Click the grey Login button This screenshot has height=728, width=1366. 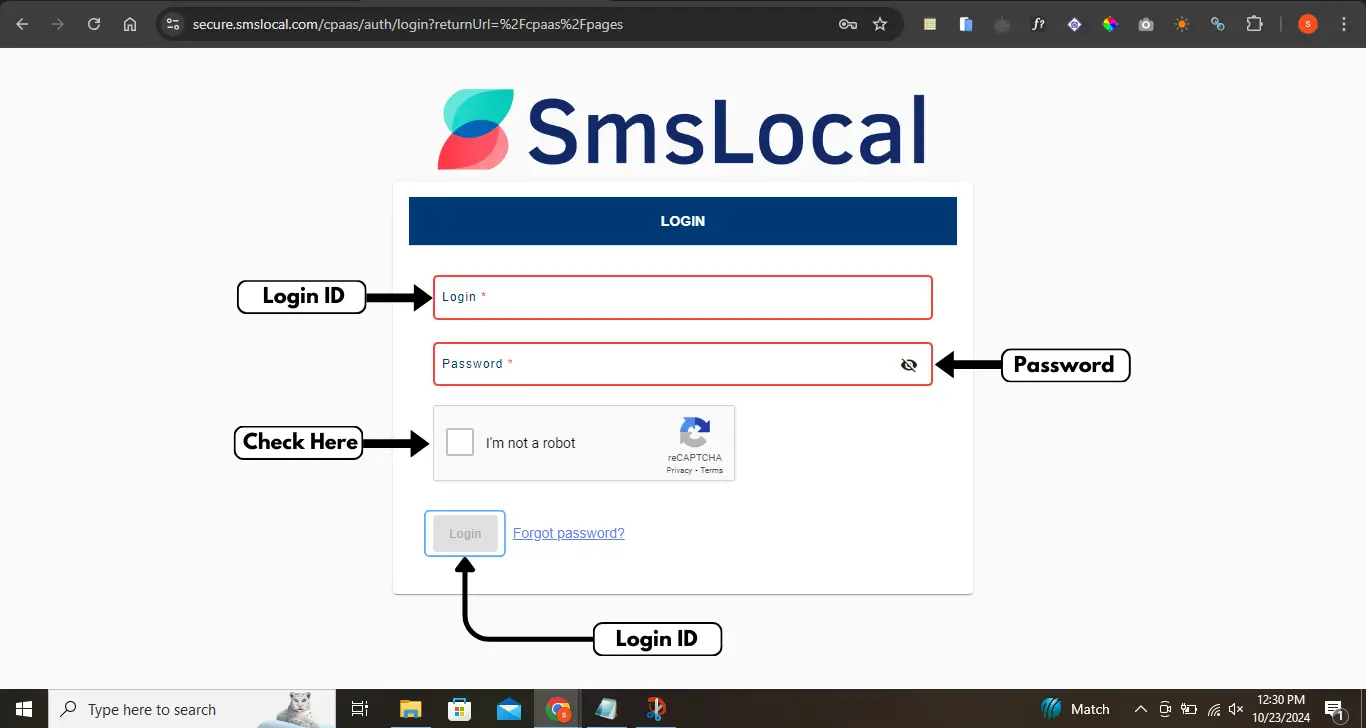[x=465, y=534]
